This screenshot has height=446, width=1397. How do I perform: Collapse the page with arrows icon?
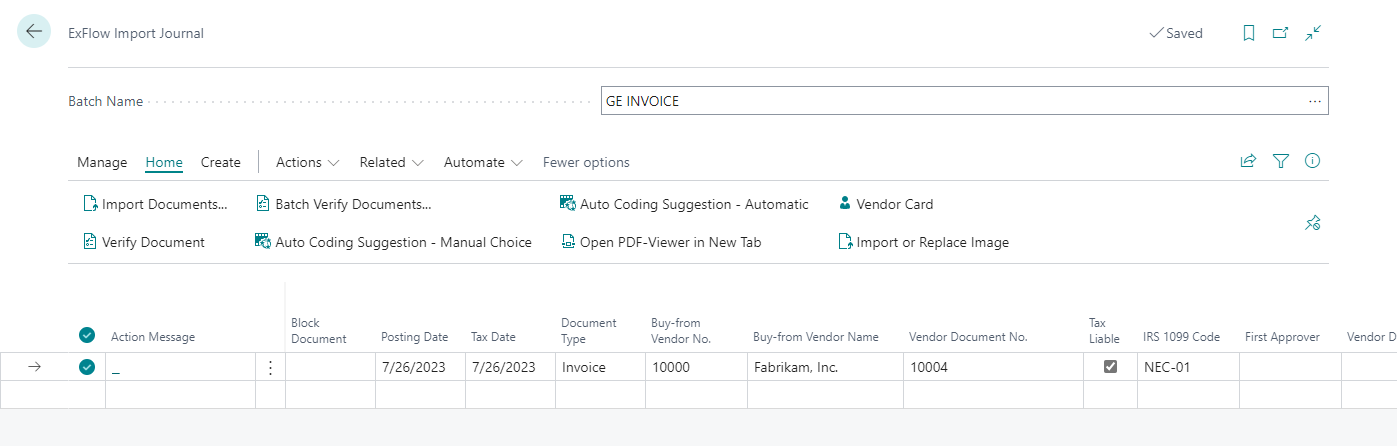coord(1313,33)
